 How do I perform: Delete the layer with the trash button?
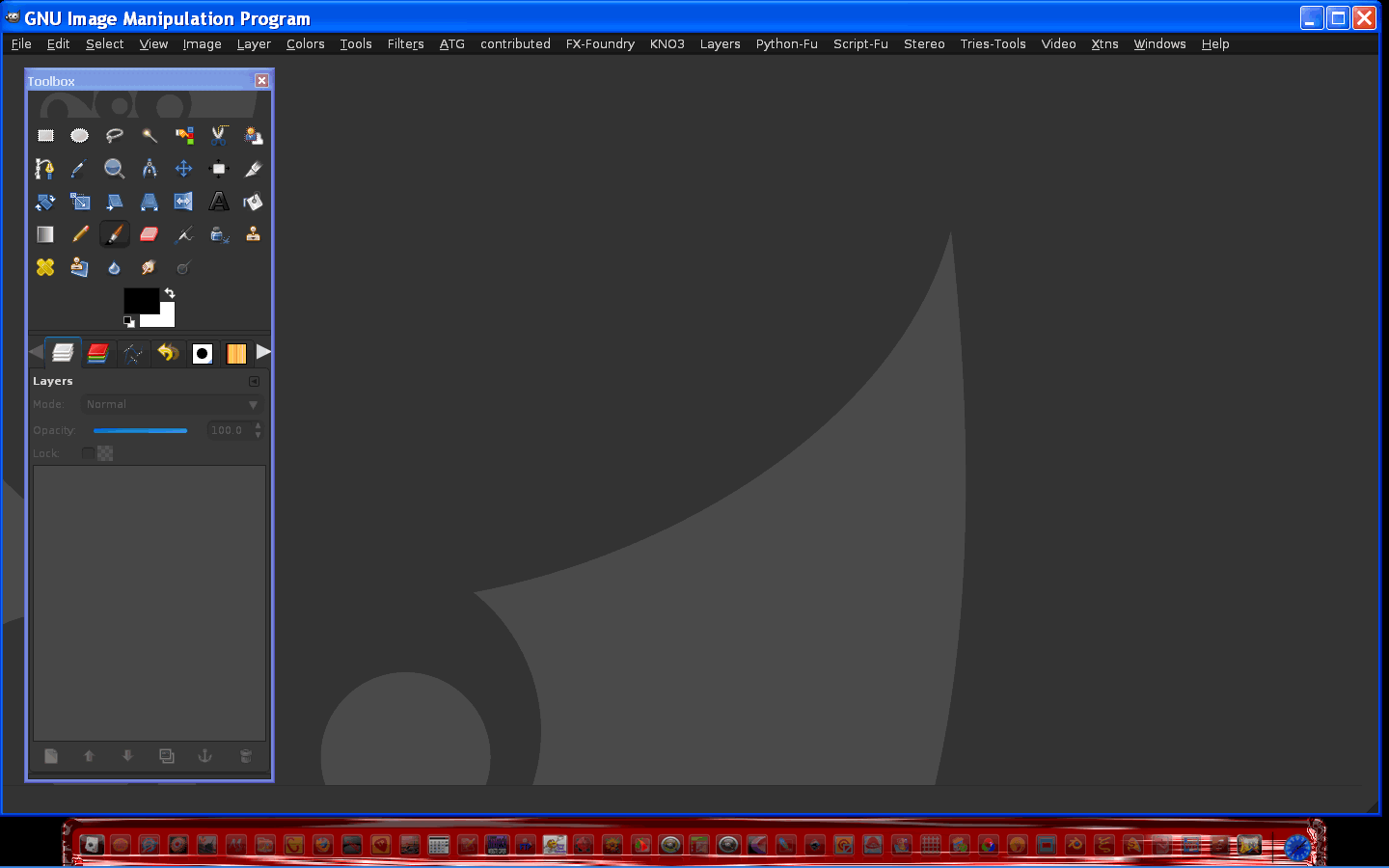(x=246, y=756)
